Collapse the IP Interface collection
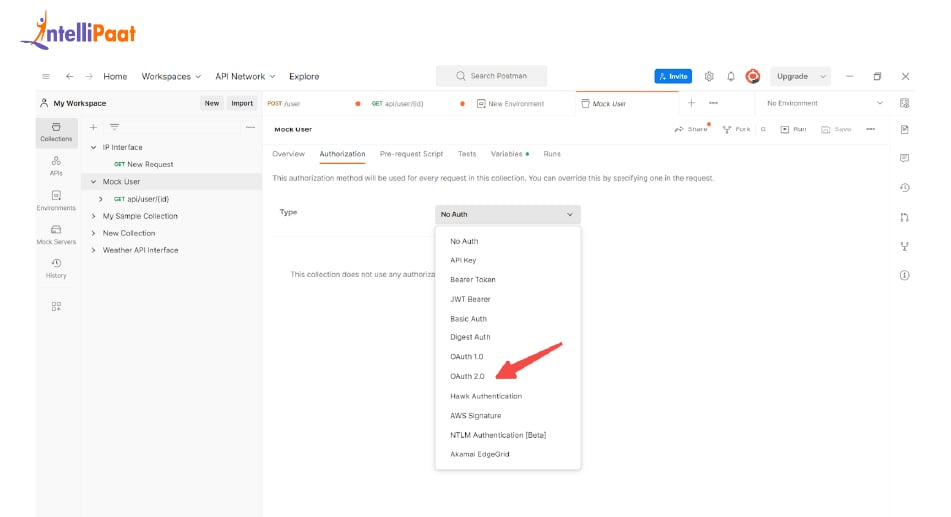Image resolution: width=951 pixels, height=517 pixels. coord(93,147)
